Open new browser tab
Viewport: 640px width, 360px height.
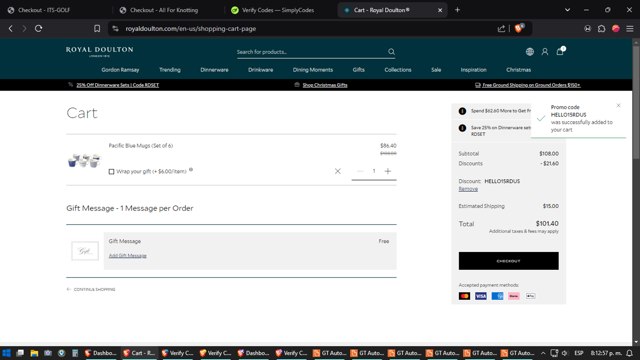[x=457, y=10]
